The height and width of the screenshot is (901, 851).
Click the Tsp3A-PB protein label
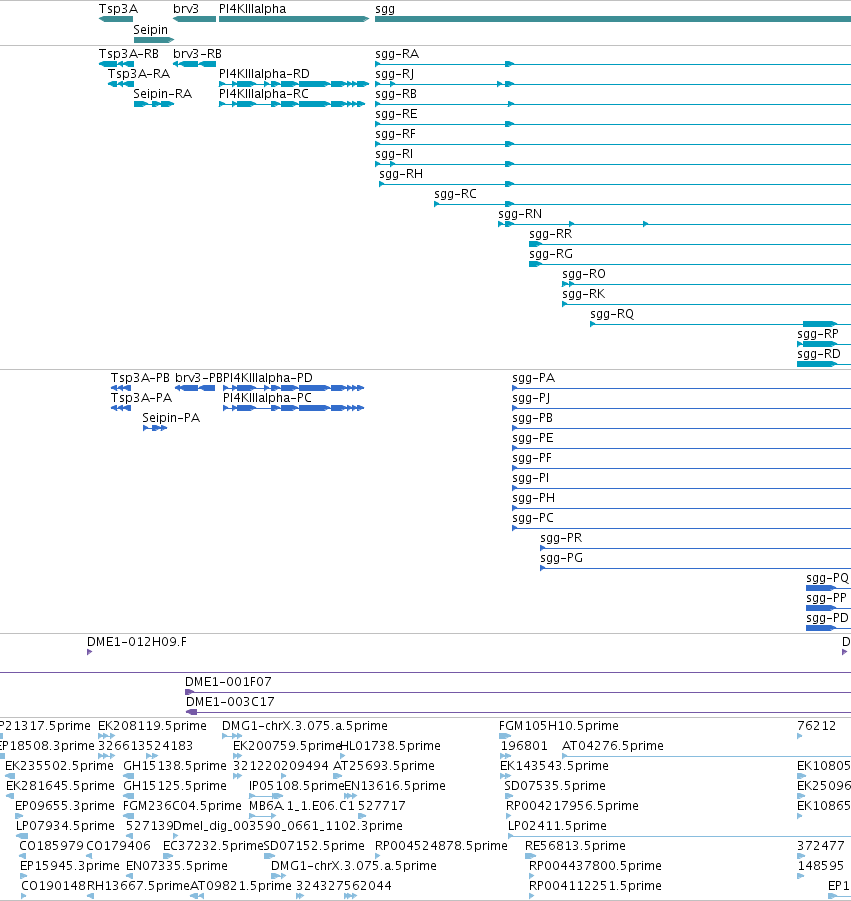click(140, 378)
